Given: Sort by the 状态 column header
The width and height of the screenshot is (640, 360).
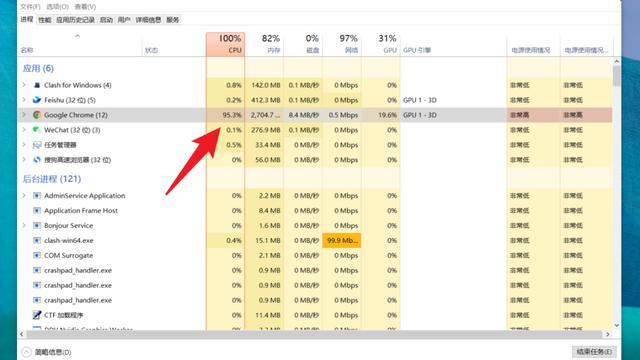Looking at the screenshot, I should pos(174,44).
